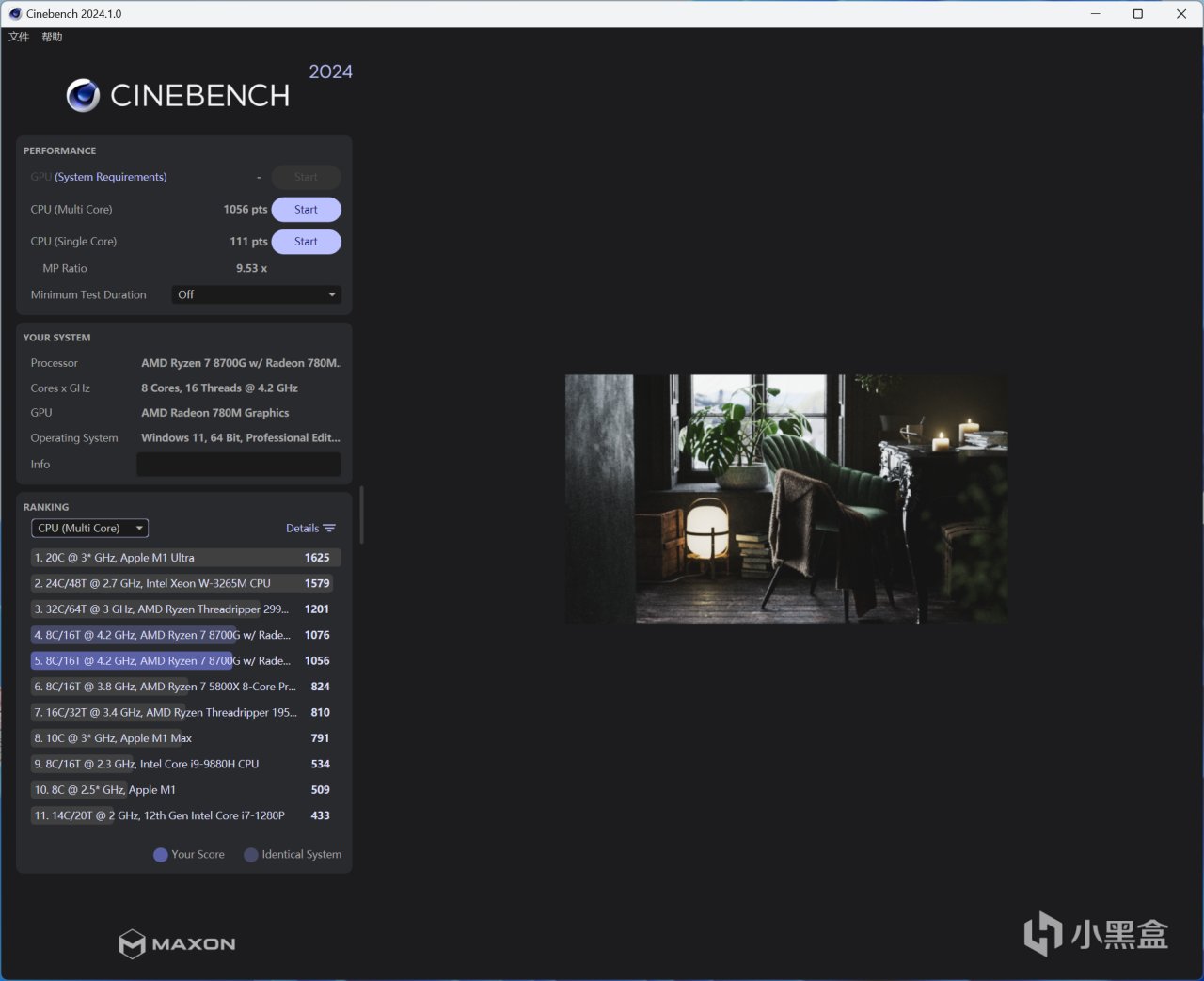Viewport: 1204px width, 981px height.
Task: Open the CPU (Multi Core) ranking dropdown
Action: point(90,529)
